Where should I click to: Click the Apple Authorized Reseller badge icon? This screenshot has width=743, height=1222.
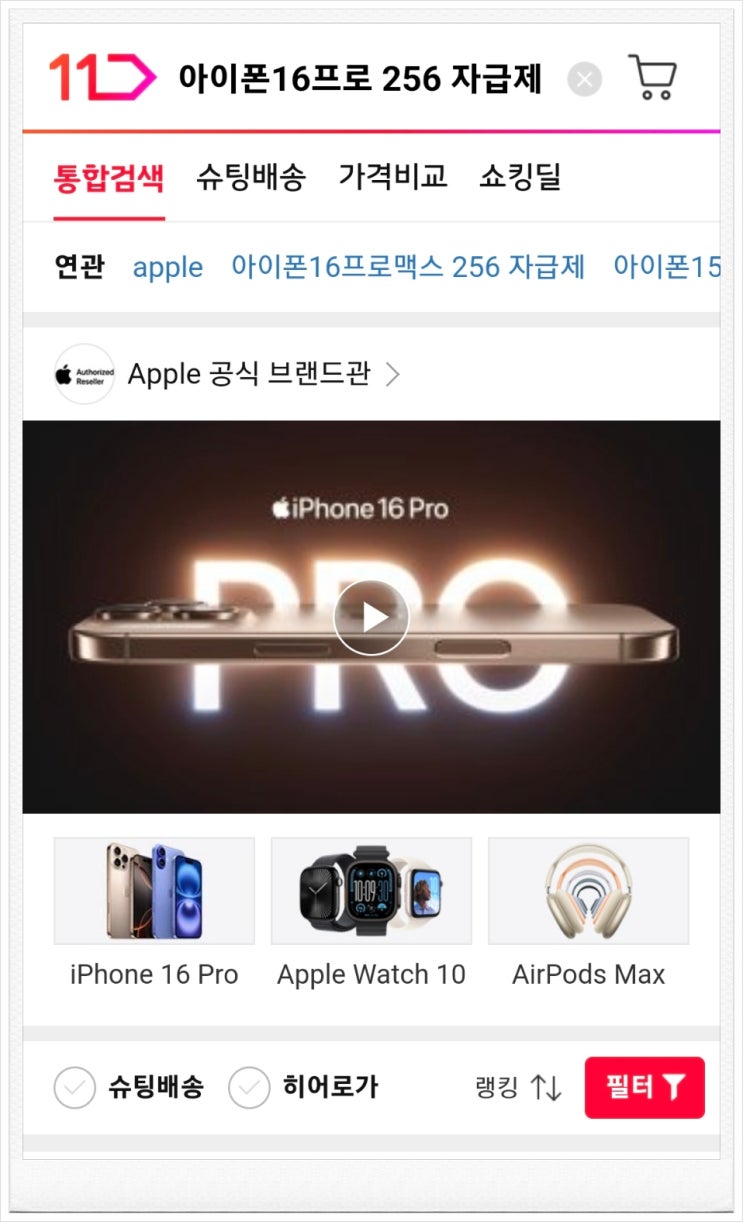click(84, 374)
